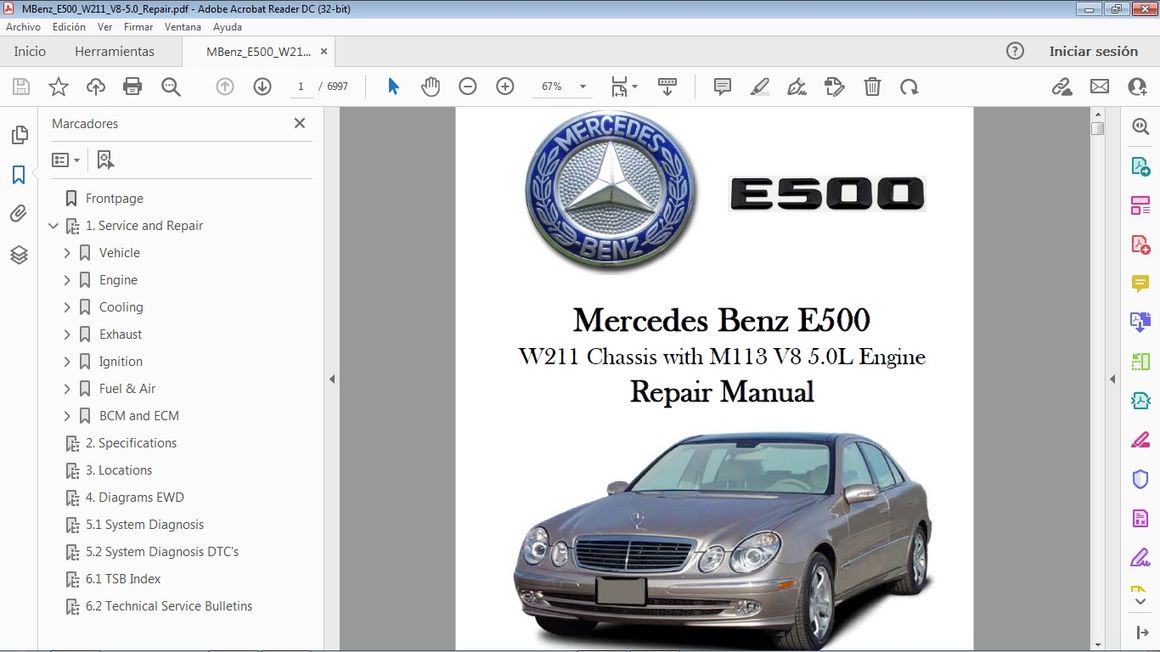Select the Hand pan tool
This screenshot has height=652, width=1160.
(x=430, y=87)
